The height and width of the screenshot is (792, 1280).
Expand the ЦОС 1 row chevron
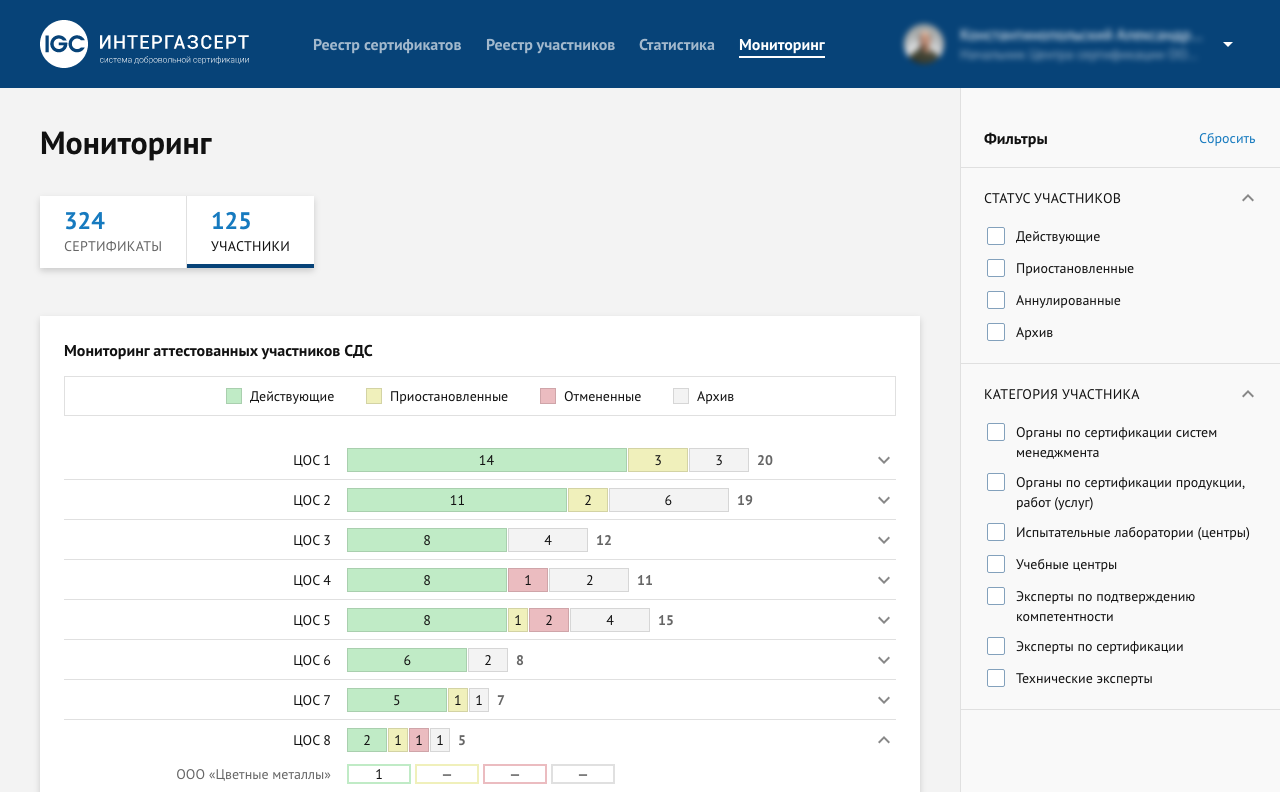[x=883, y=460]
